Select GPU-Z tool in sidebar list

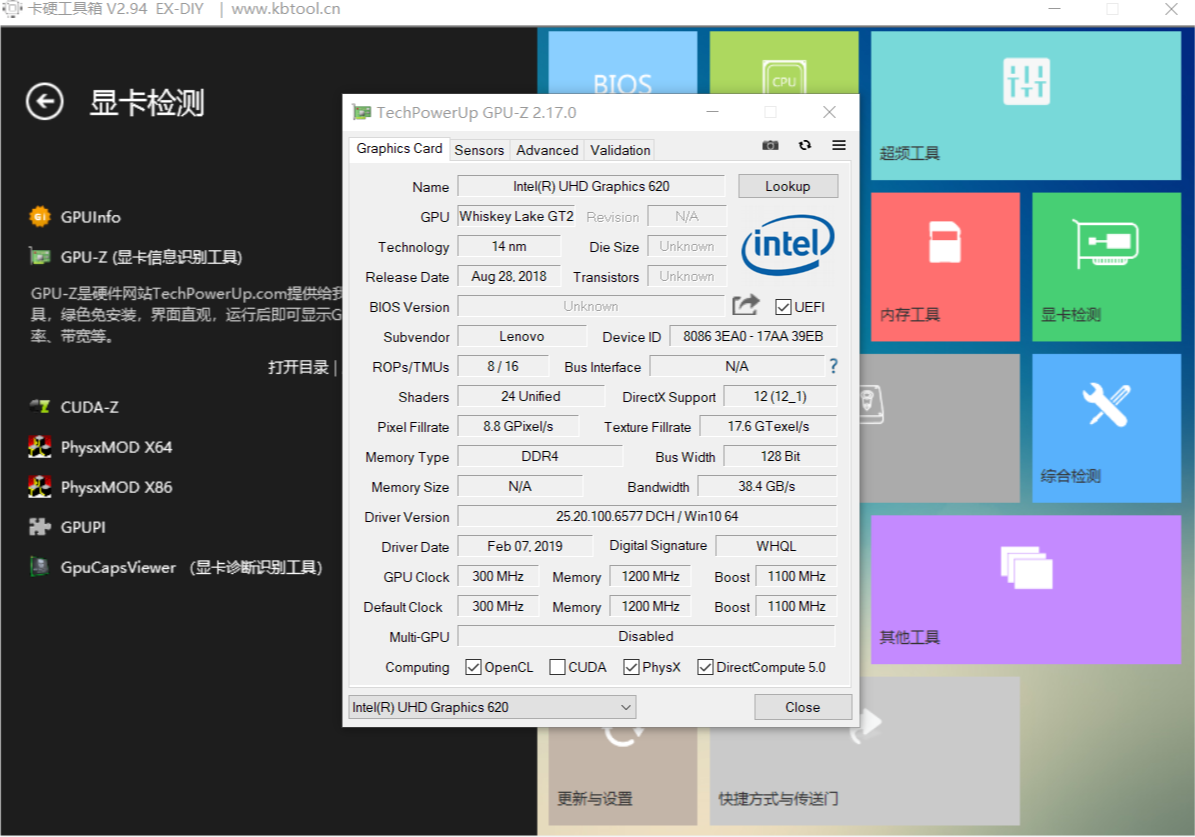(x=136, y=258)
